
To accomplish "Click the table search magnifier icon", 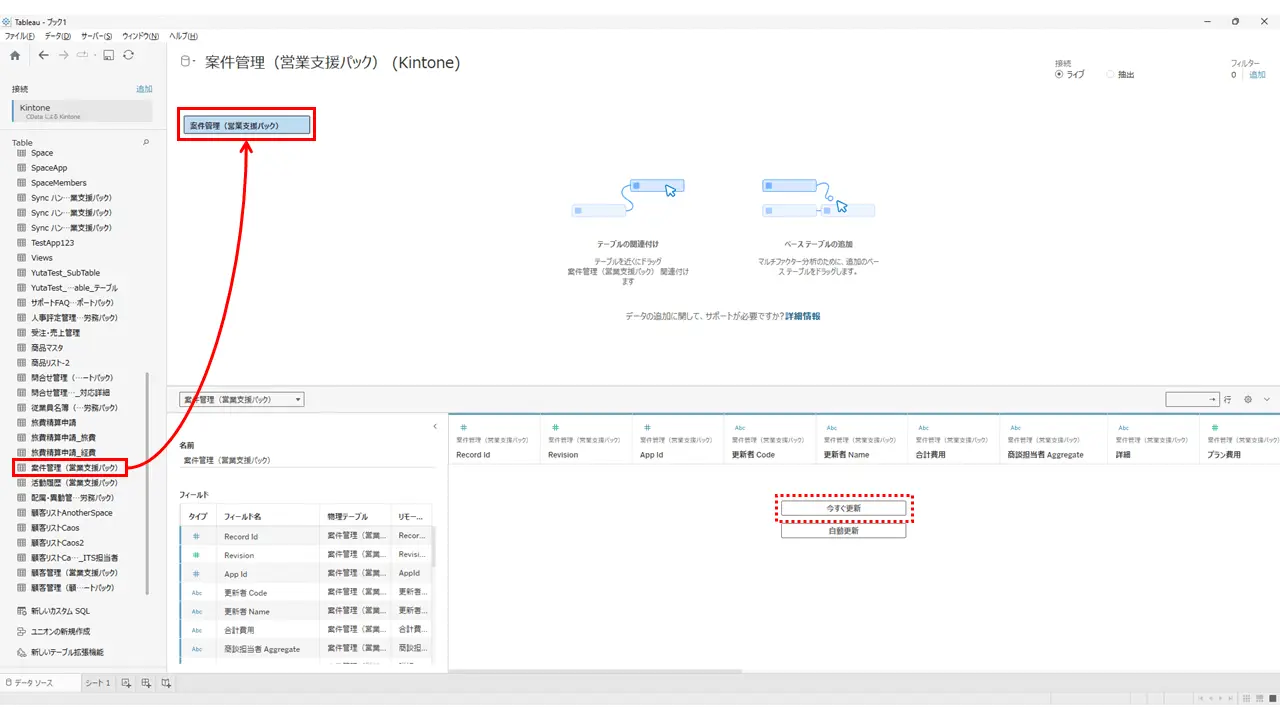I will click(146, 143).
